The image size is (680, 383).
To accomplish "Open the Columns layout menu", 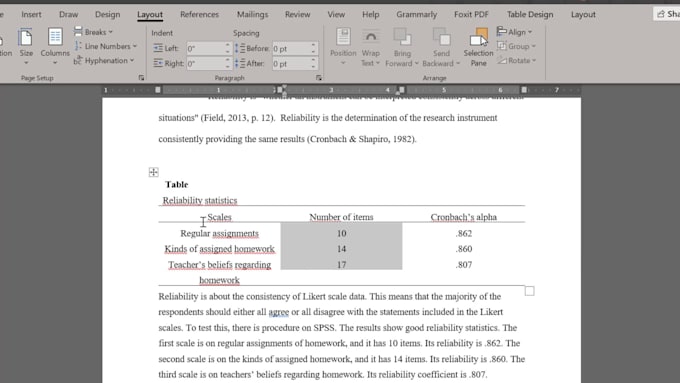I will click(55, 46).
